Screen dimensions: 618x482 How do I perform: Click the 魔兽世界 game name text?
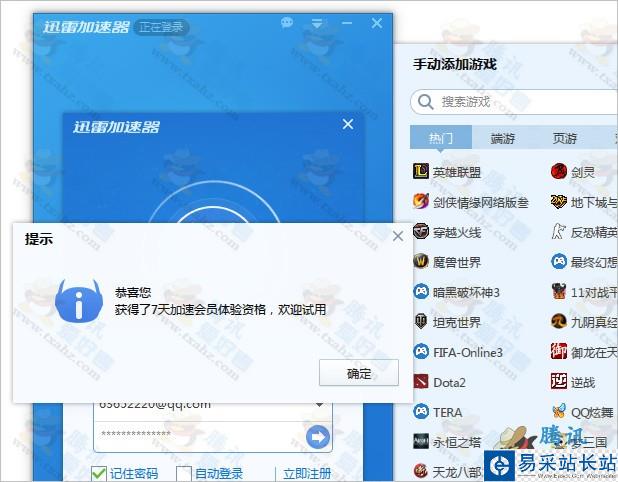[x=457, y=262]
